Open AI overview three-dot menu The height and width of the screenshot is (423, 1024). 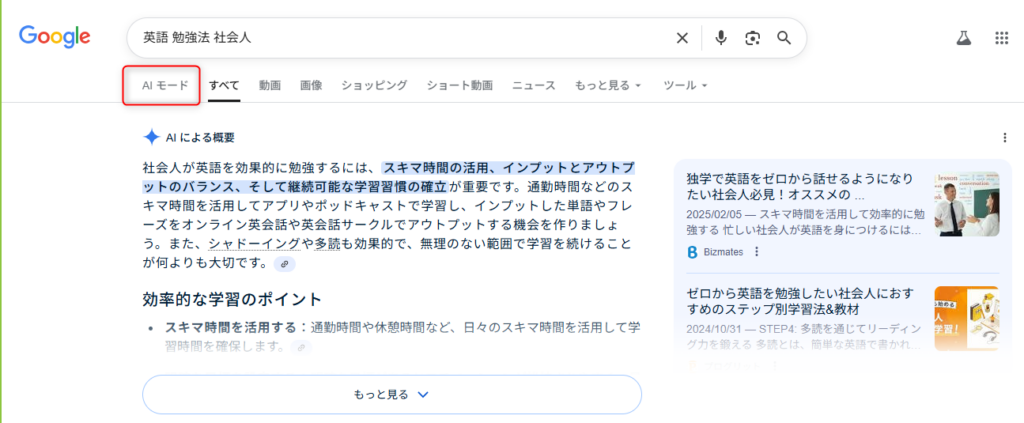[1004, 138]
